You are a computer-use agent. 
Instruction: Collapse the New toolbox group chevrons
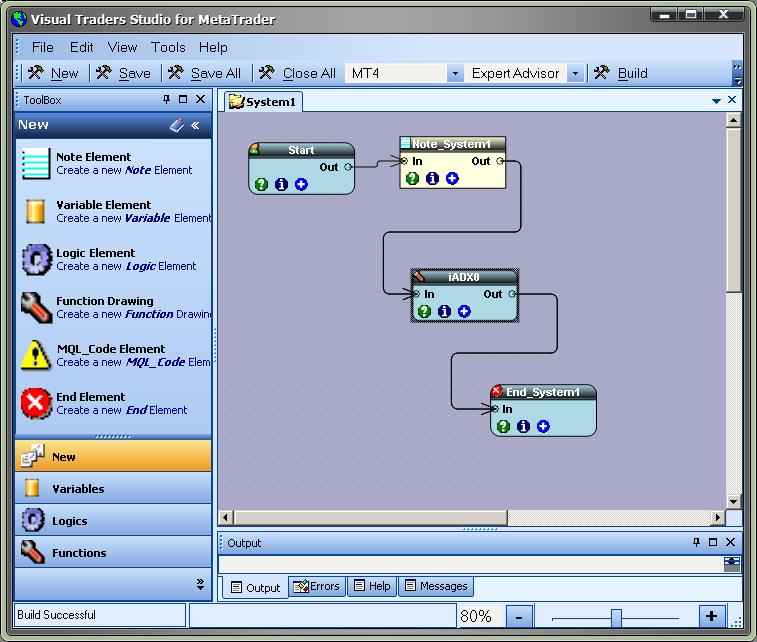(x=196, y=126)
